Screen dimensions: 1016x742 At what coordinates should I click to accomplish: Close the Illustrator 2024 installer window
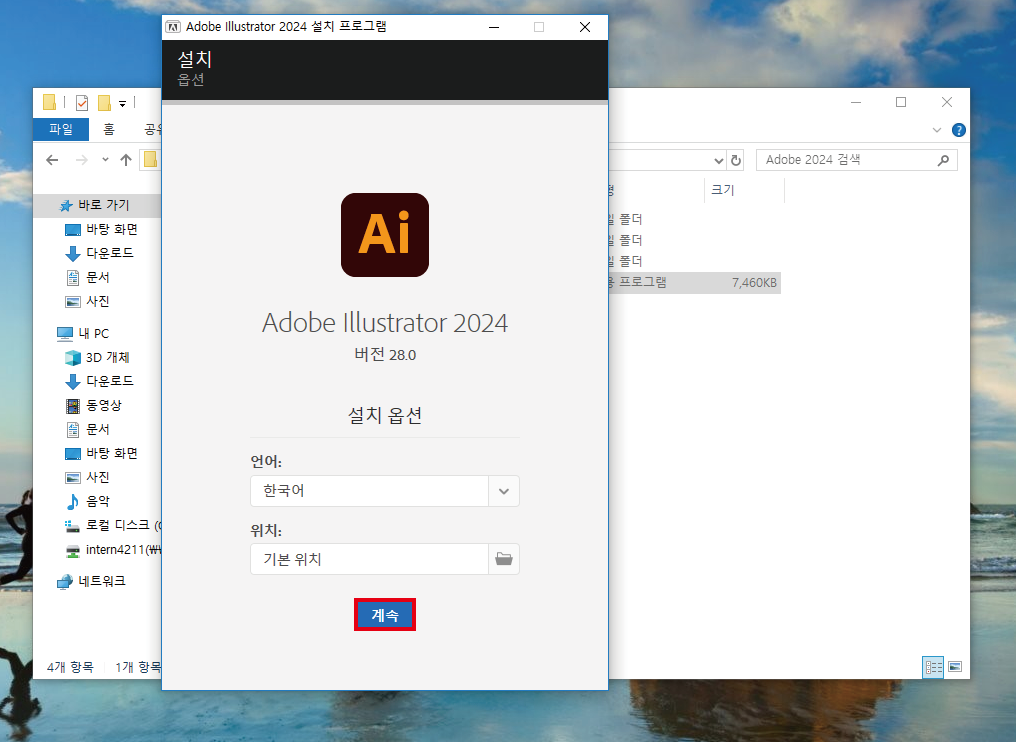584,27
